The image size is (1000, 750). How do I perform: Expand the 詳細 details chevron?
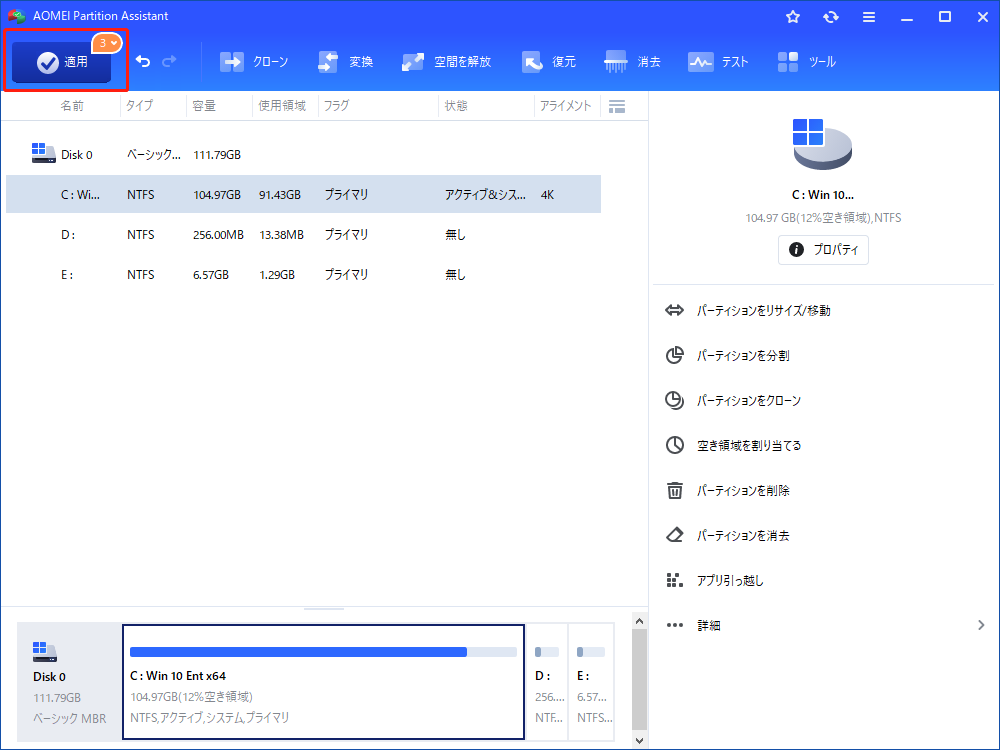pyautogui.click(x=981, y=625)
